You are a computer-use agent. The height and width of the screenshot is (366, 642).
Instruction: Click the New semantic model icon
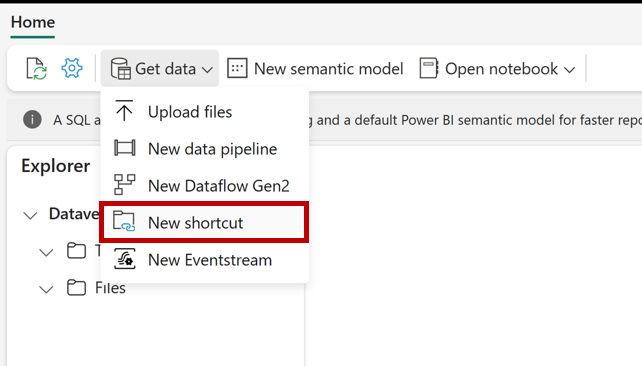point(237,68)
